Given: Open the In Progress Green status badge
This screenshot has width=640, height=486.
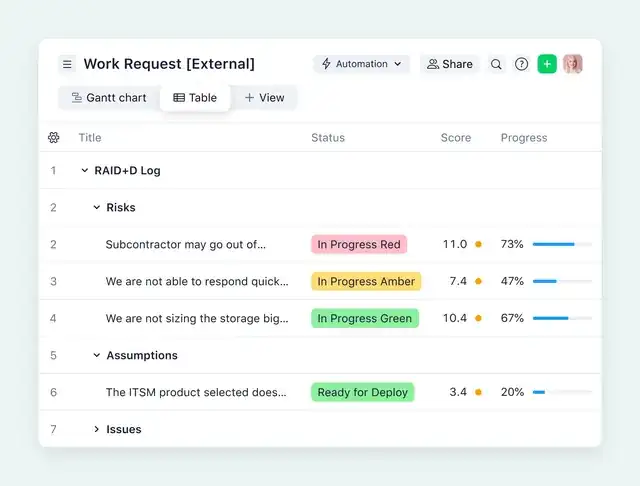Looking at the screenshot, I should coord(364,318).
